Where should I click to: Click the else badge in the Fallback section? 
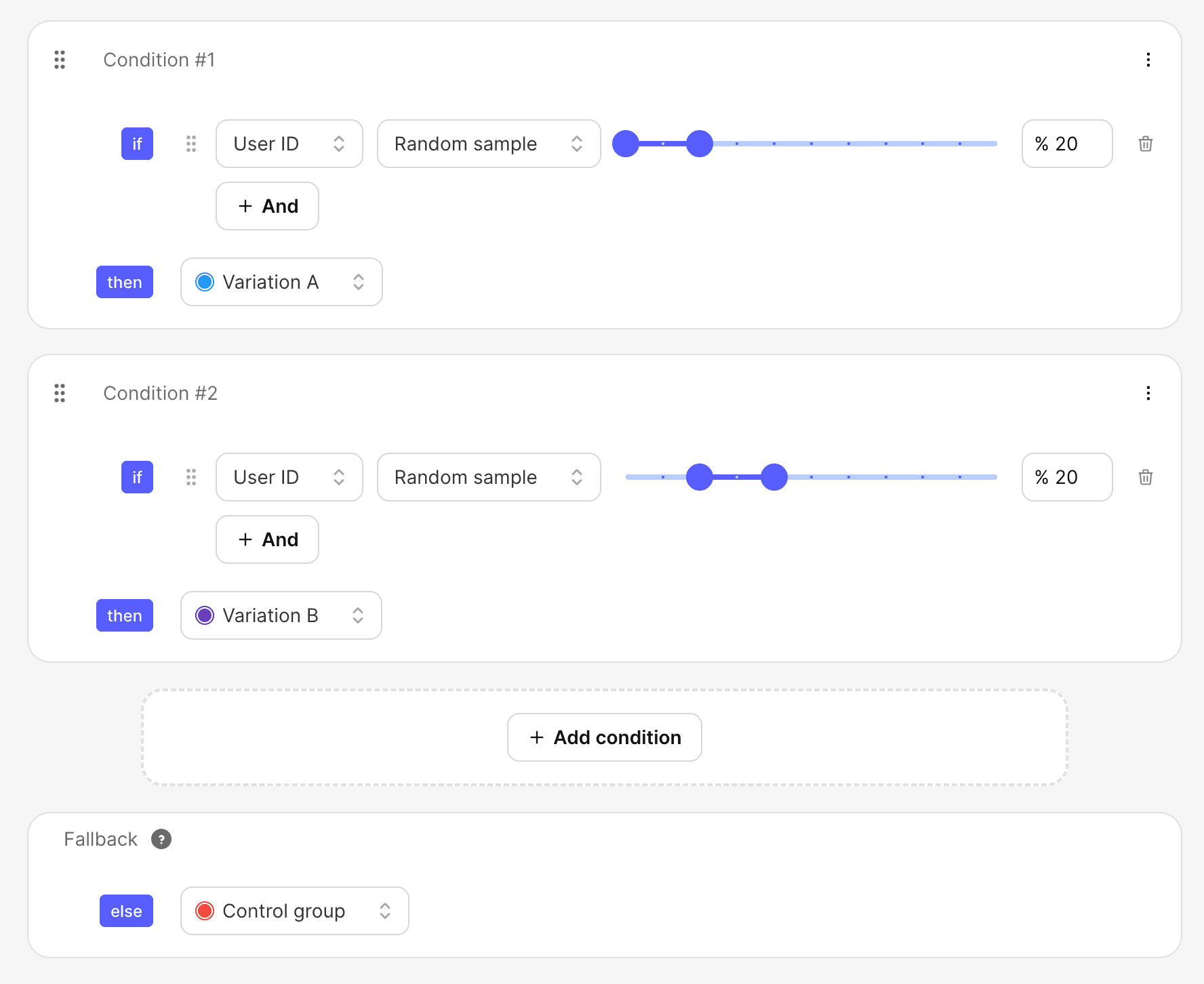click(126, 911)
